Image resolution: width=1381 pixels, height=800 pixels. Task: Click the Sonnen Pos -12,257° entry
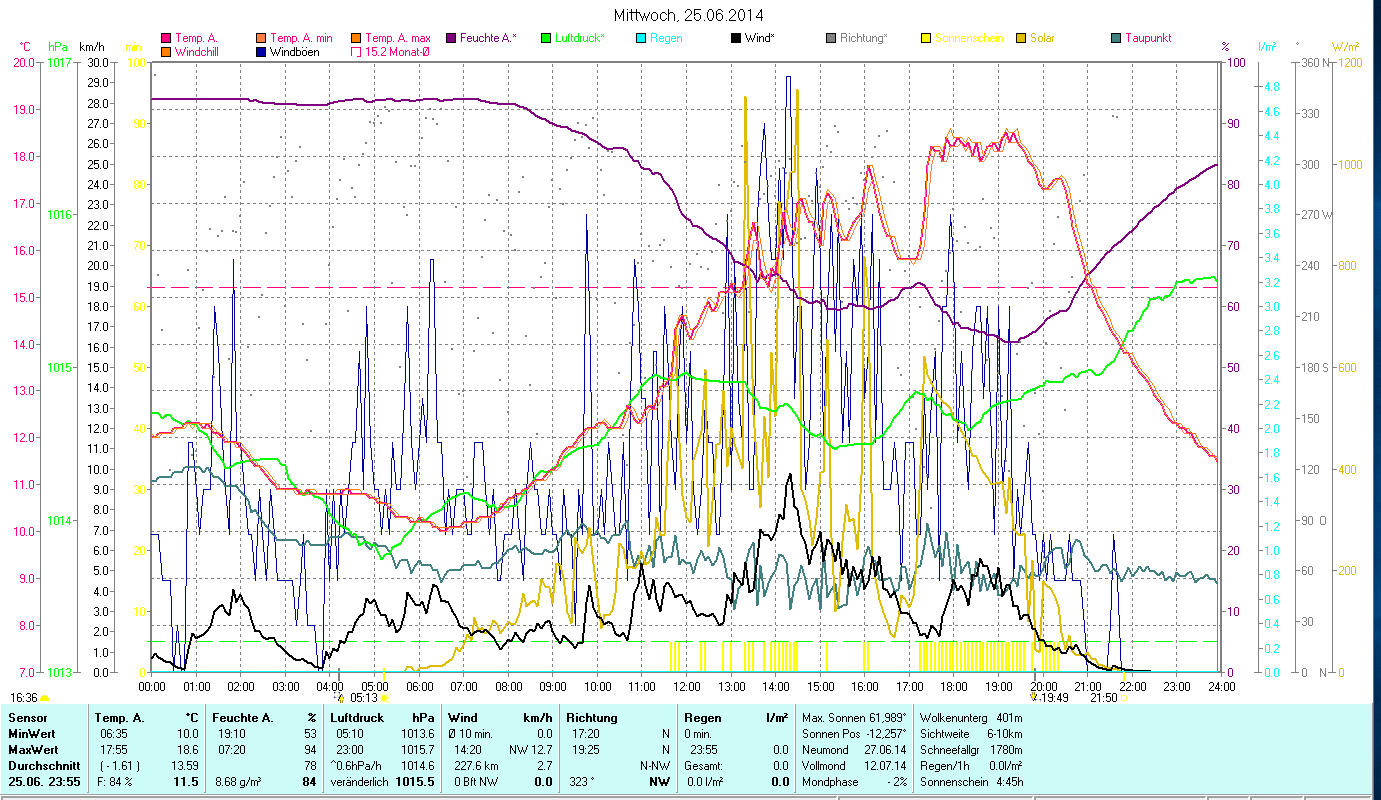pyautogui.click(x=855, y=734)
